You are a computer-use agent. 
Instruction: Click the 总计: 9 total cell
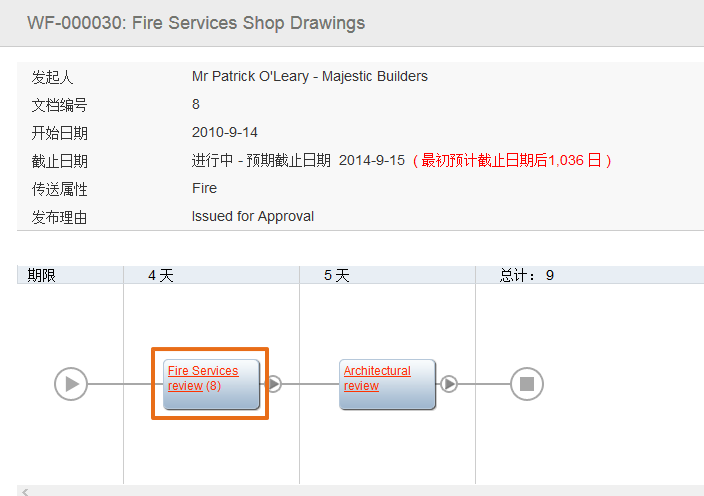[527, 275]
